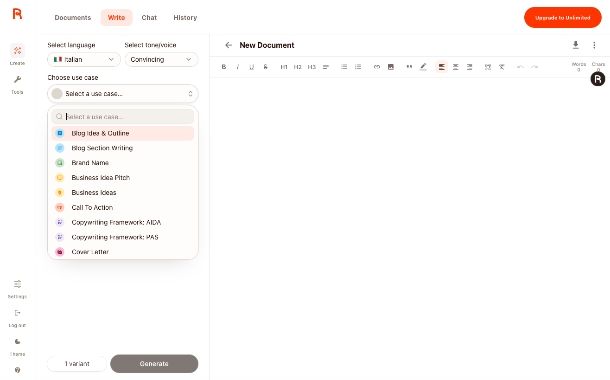610x380 pixels.
Task: Apply Bold formatting in the toolbar
Action: [224, 67]
